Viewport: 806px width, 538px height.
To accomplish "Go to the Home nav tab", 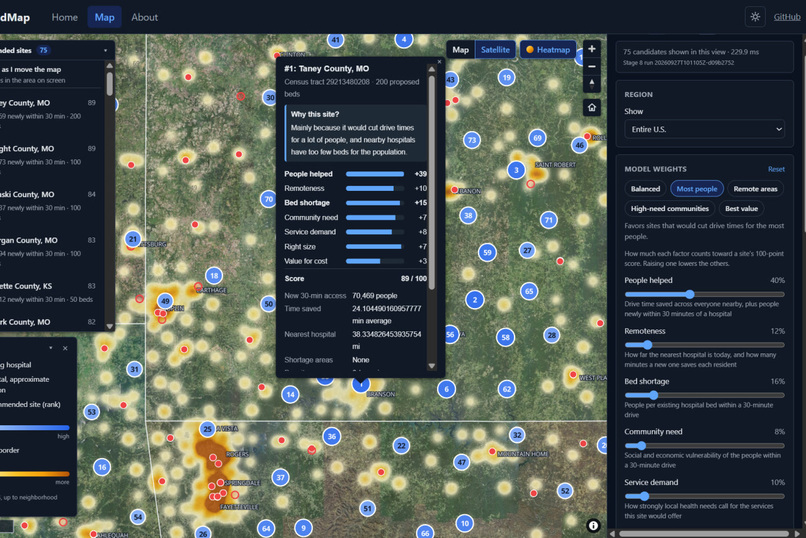I will 65,17.
